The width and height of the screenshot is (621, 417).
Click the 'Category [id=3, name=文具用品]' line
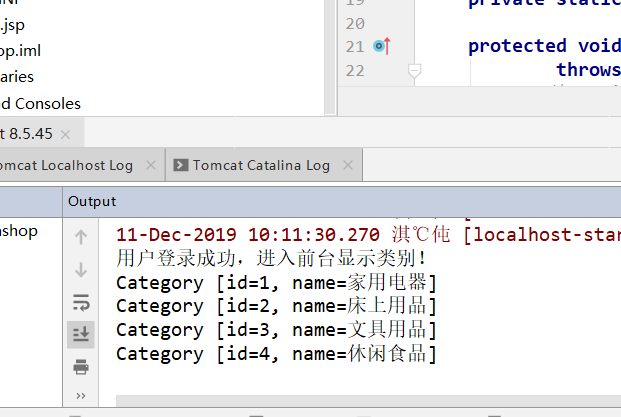276,330
